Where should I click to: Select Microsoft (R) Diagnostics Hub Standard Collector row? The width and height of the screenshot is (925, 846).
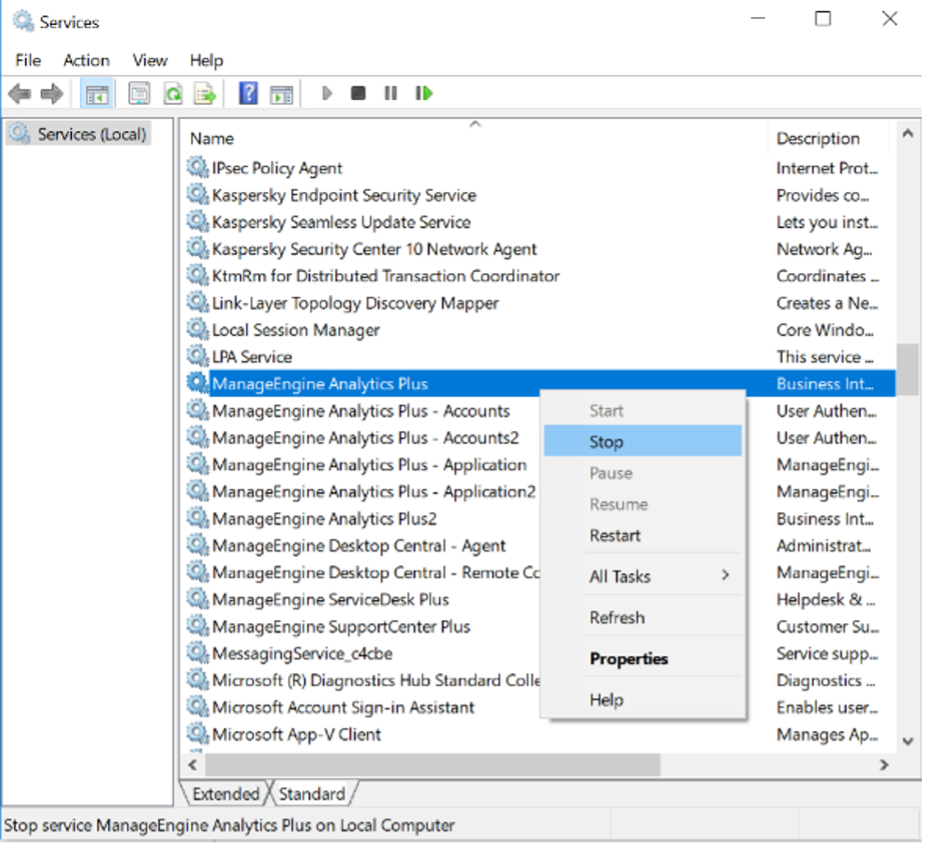pyautogui.click(x=376, y=680)
